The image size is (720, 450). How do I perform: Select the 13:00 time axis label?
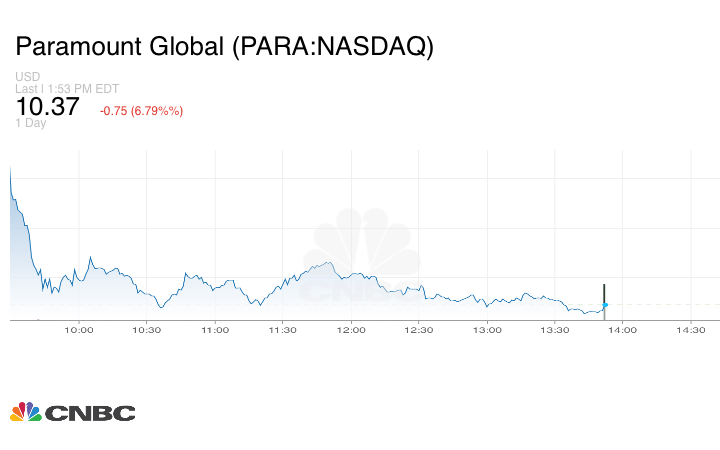(x=486, y=329)
